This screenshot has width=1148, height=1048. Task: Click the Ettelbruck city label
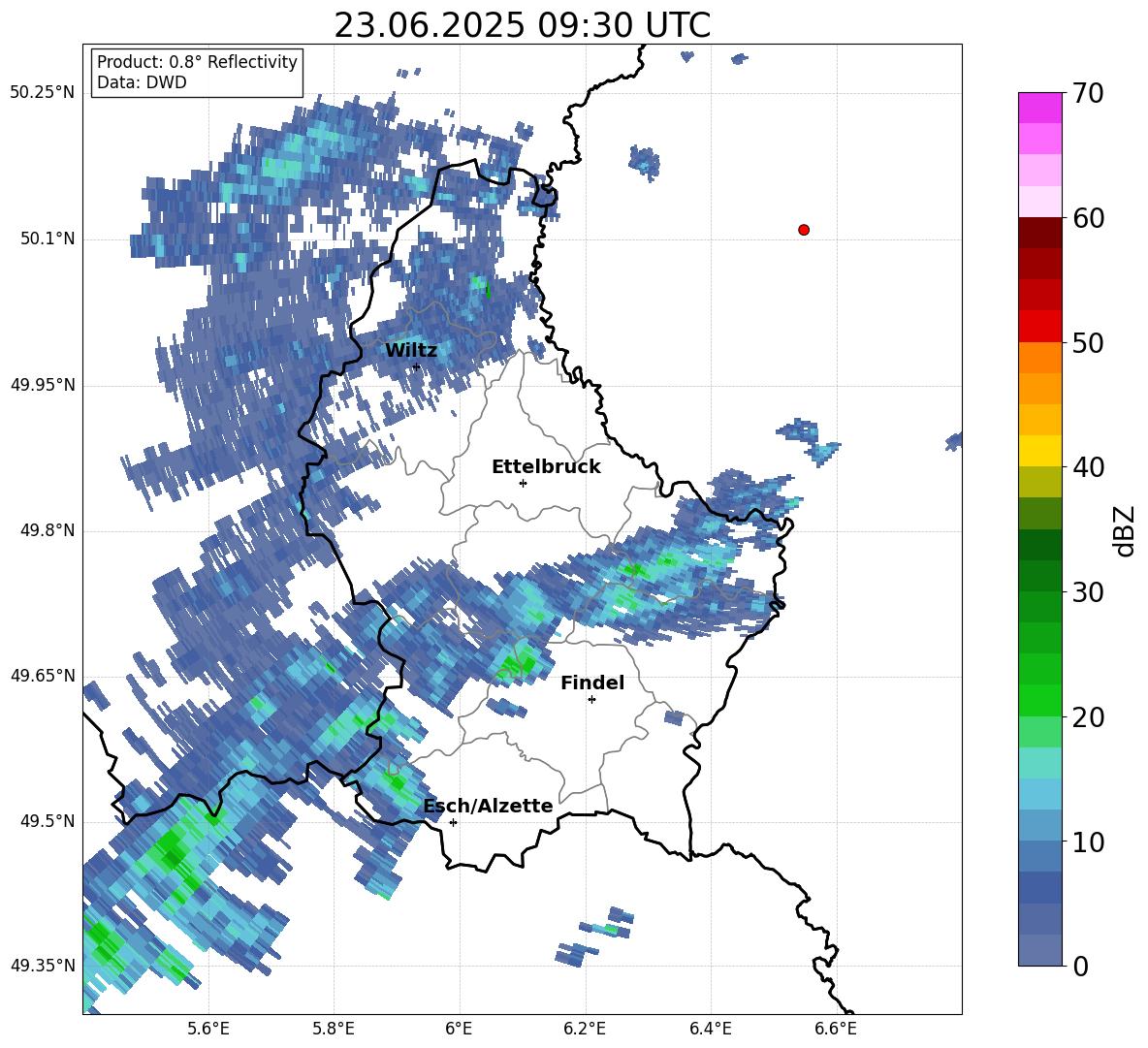546,466
